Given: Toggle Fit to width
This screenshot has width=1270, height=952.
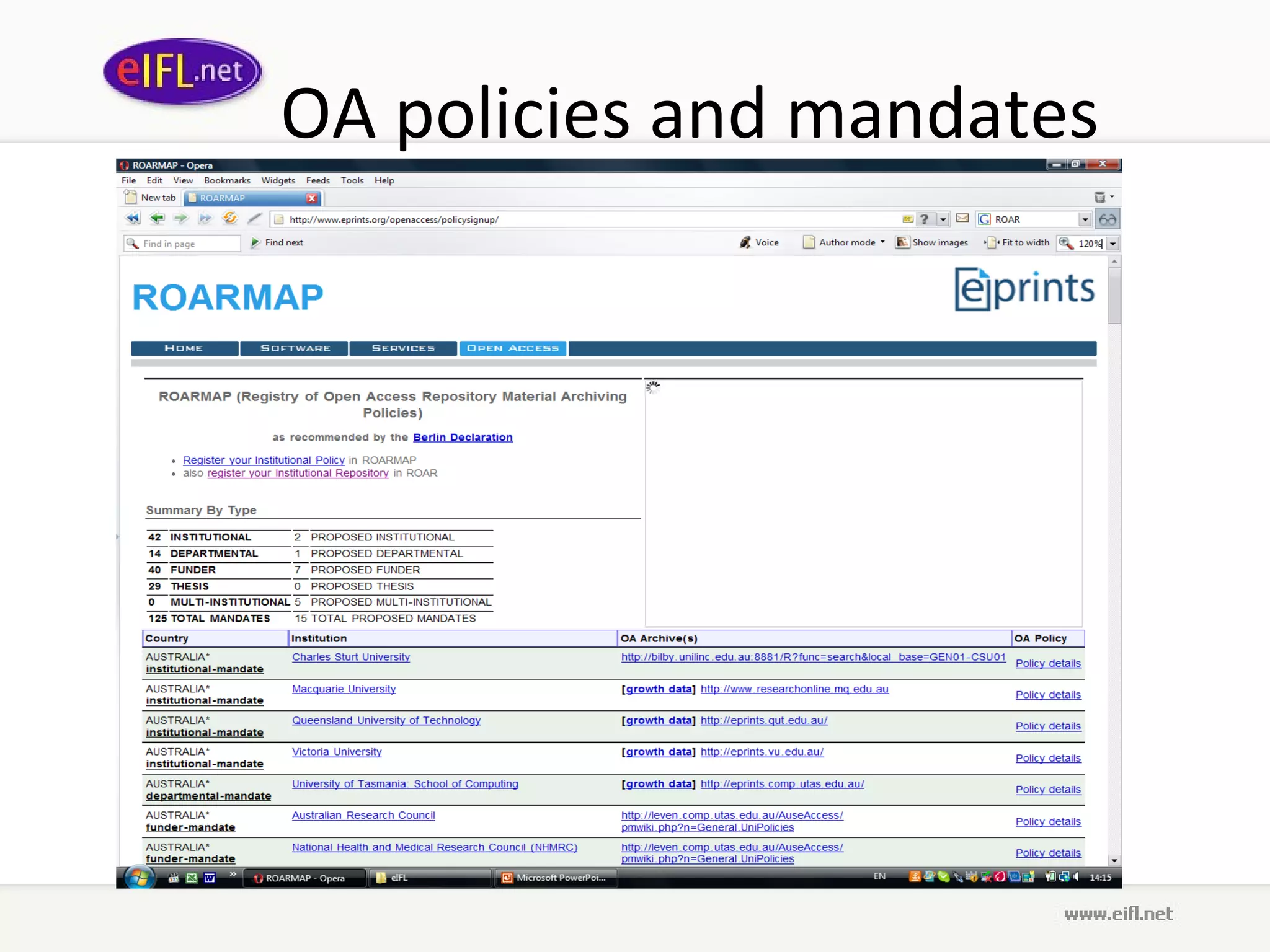Looking at the screenshot, I should pos(1018,242).
